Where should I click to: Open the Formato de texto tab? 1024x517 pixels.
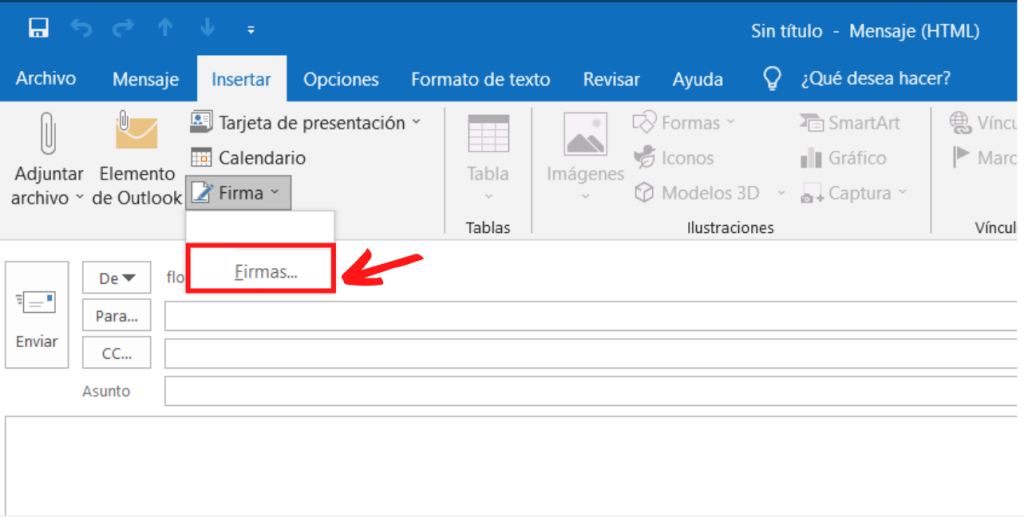coord(481,79)
